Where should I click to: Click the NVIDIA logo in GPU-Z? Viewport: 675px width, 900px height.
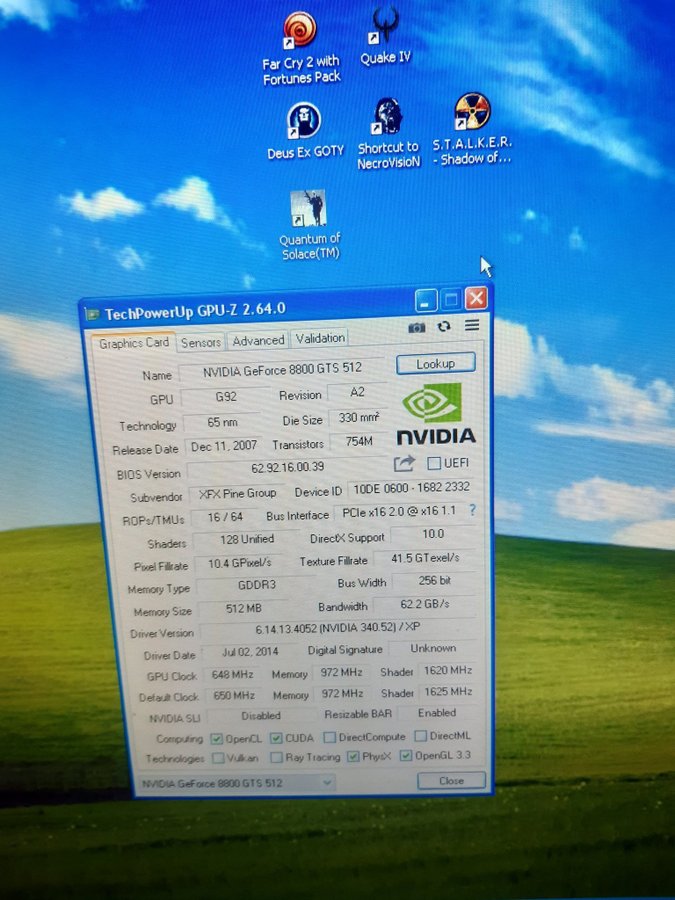(x=436, y=414)
